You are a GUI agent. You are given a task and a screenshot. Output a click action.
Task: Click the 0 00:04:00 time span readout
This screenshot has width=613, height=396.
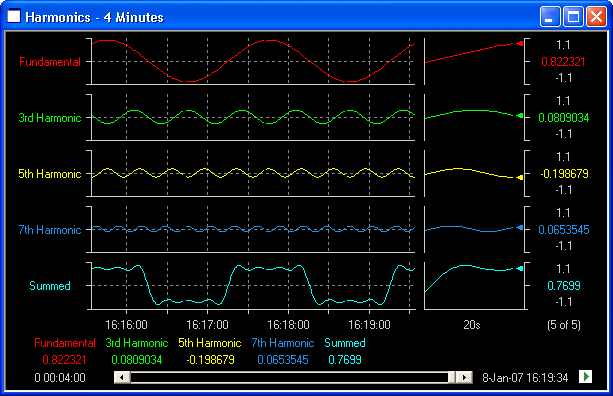coord(60,378)
